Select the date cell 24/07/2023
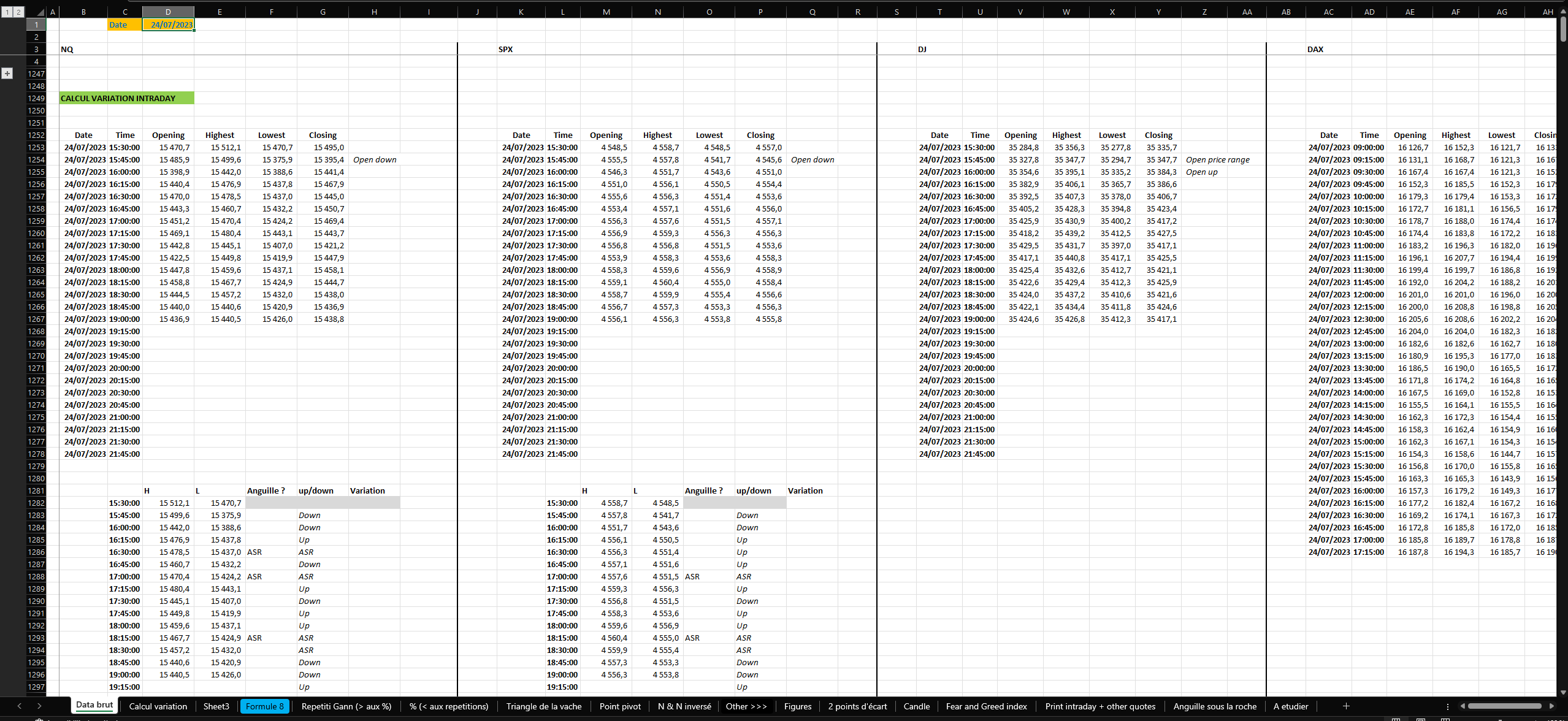This screenshot has height=721, width=1568. [169, 25]
